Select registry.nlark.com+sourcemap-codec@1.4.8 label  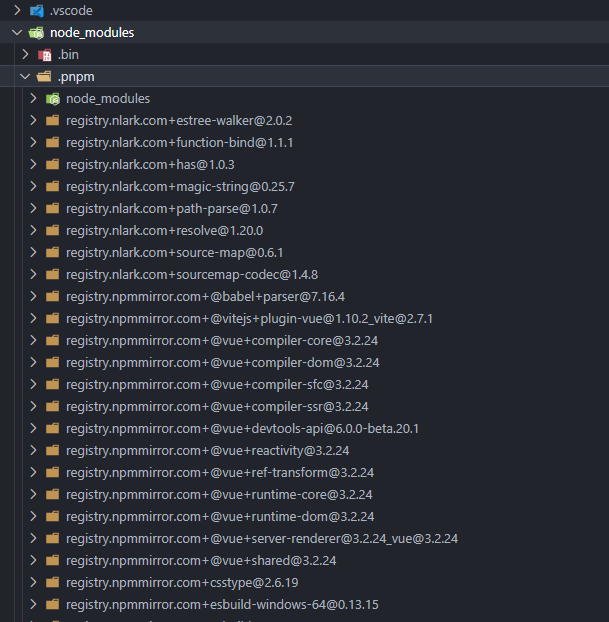(x=192, y=275)
